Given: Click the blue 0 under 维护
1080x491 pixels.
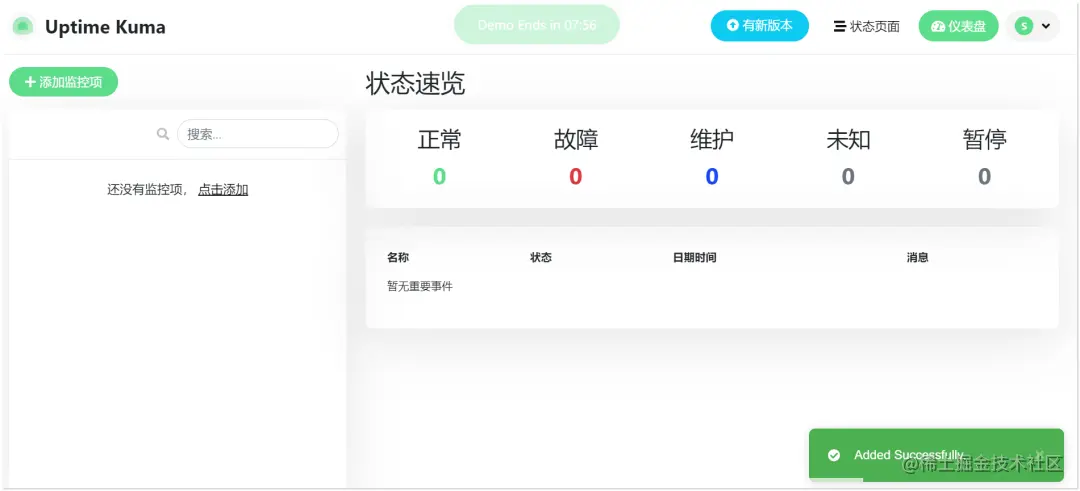Looking at the screenshot, I should (712, 177).
